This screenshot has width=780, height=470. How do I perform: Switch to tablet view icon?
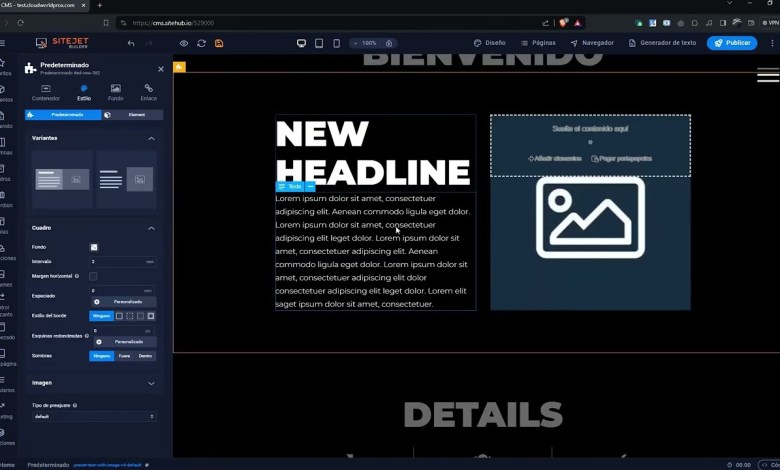pyautogui.click(x=319, y=43)
